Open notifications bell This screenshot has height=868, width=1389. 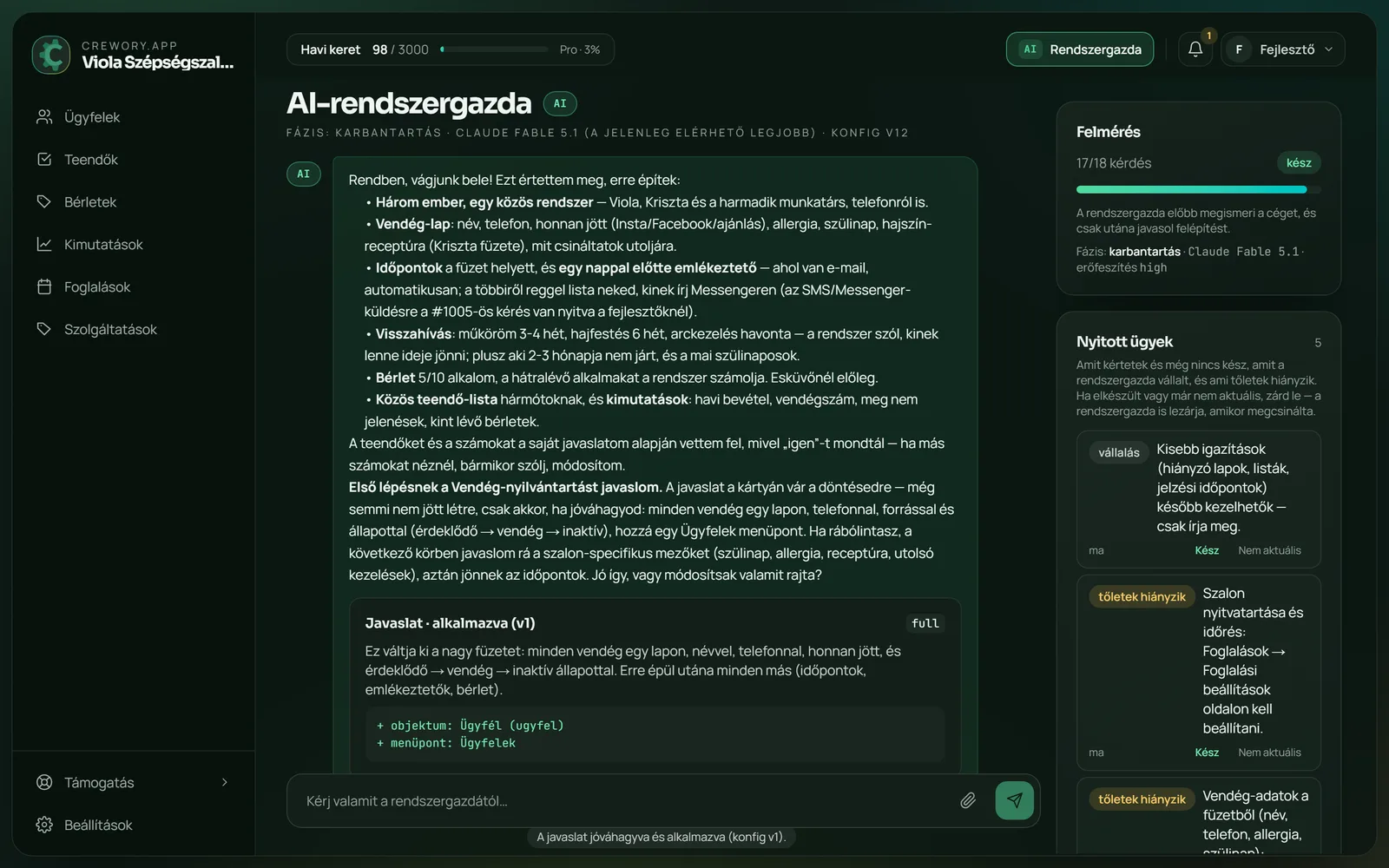point(1195,49)
